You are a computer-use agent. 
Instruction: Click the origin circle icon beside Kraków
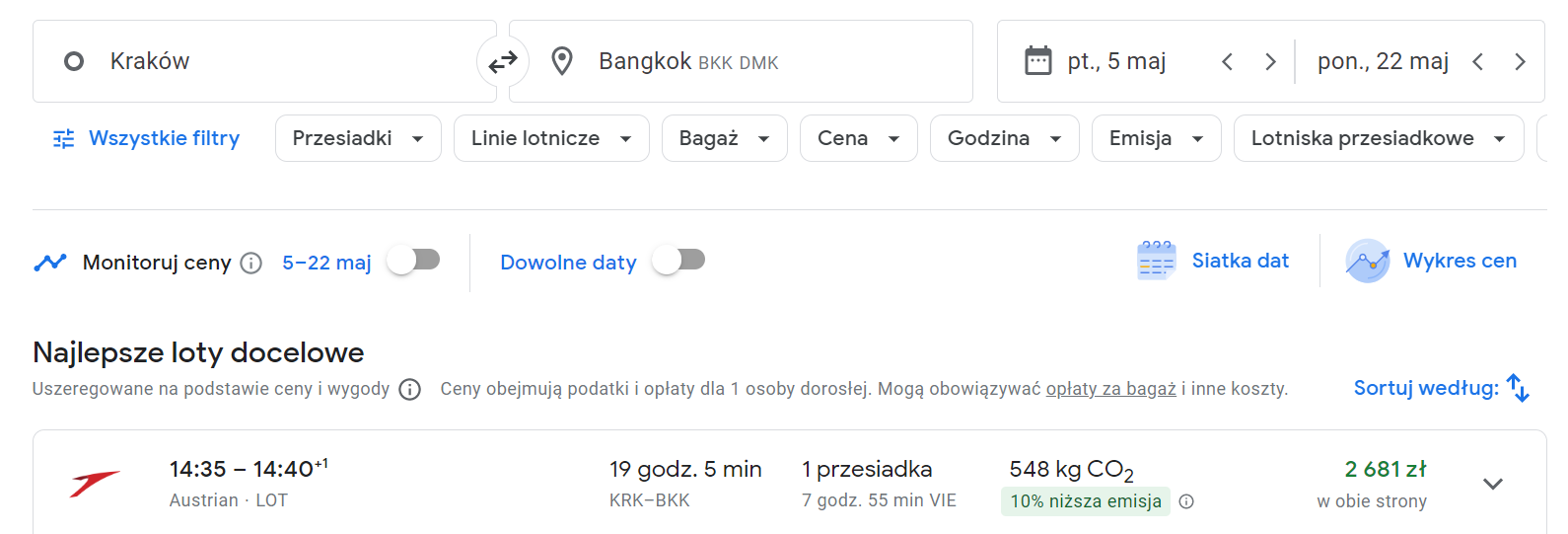74,61
